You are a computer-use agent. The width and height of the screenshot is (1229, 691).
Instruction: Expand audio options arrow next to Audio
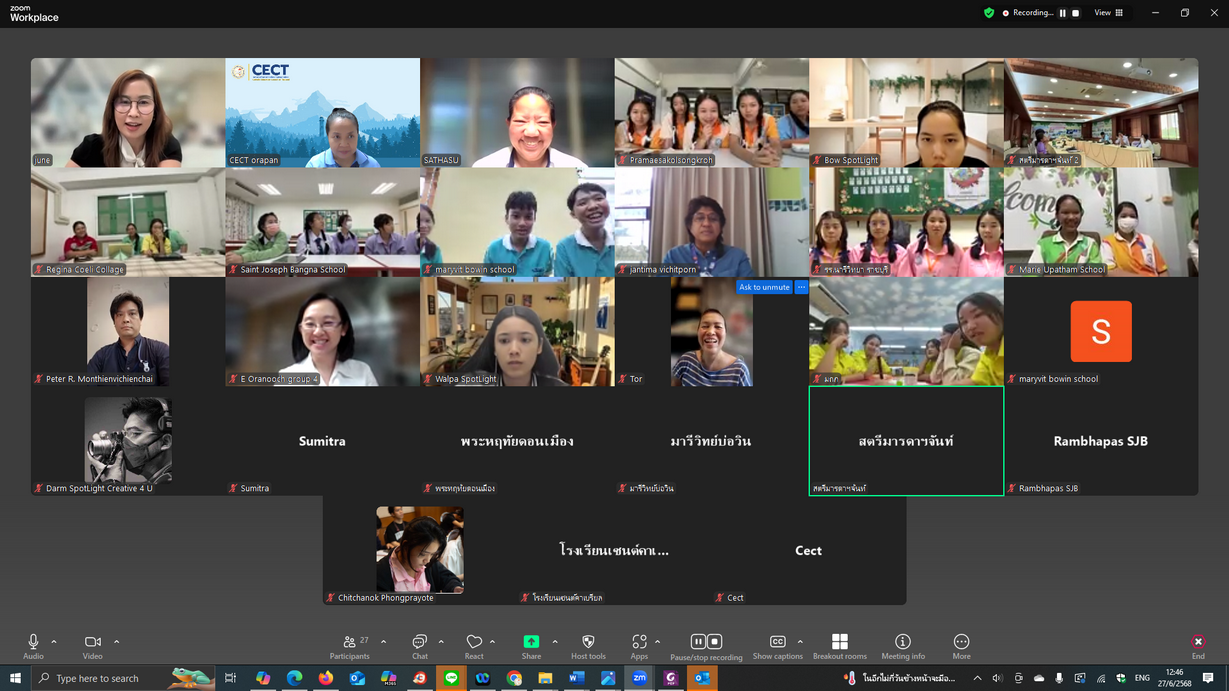tap(54, 642)
